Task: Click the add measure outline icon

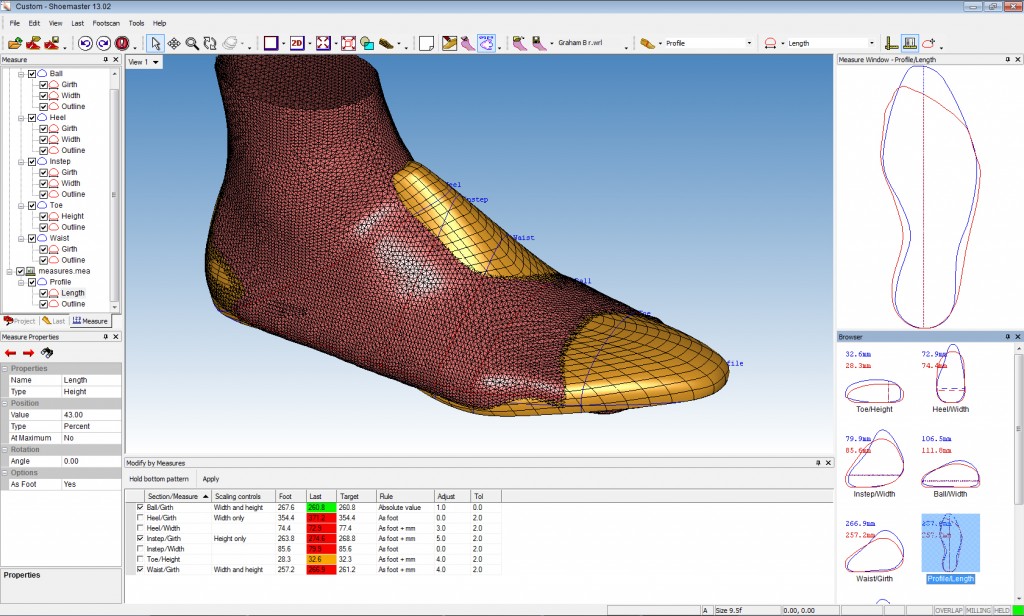Action: pos(928,43)
